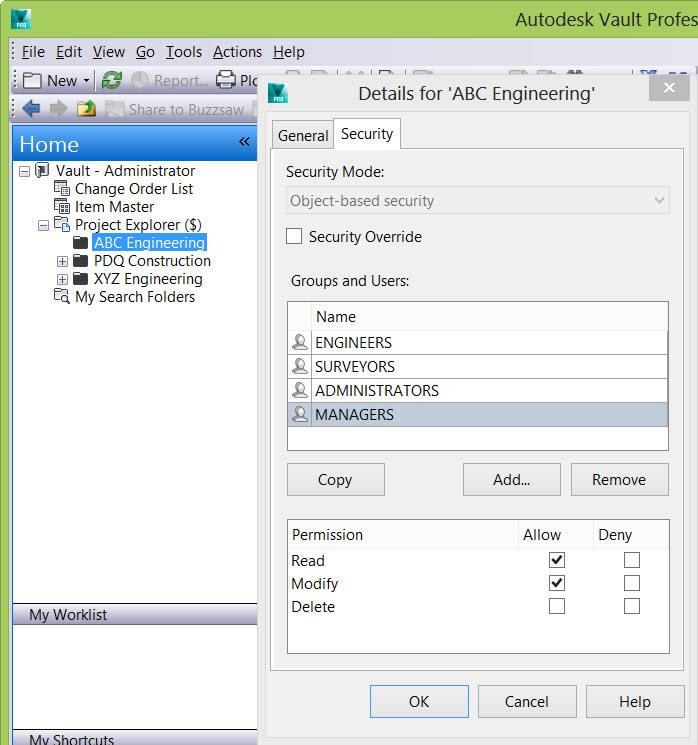
Task: Switch to the General tab
Action: (x=303, y=135)
